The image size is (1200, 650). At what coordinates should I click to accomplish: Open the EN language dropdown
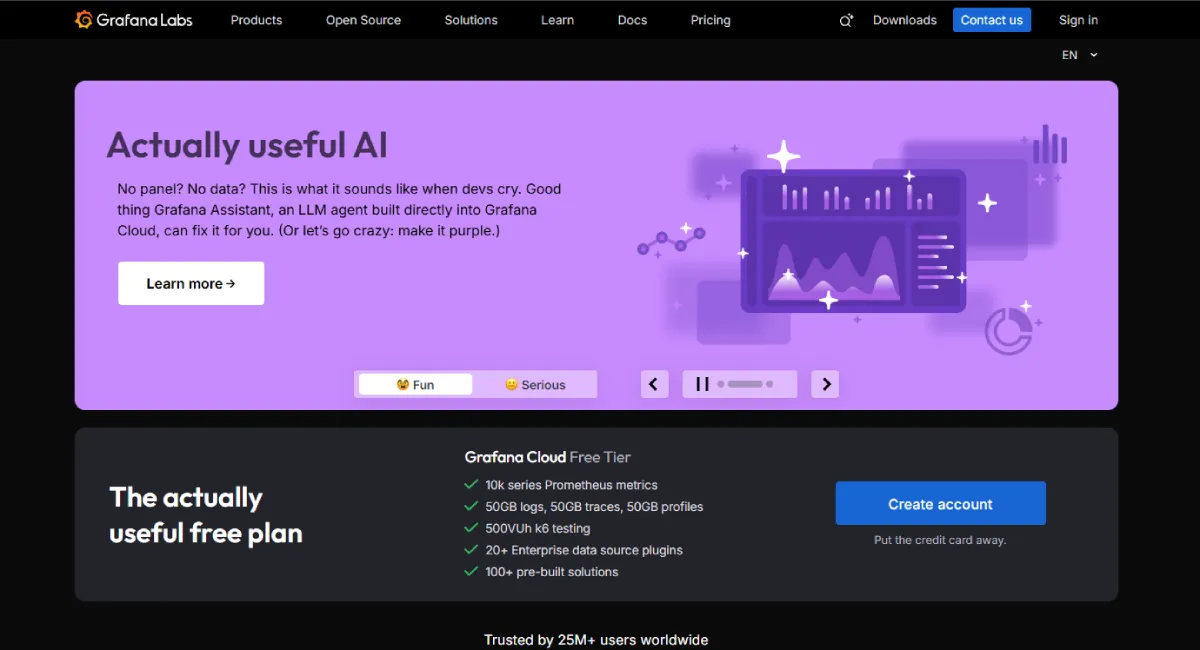pos(1079,55)
